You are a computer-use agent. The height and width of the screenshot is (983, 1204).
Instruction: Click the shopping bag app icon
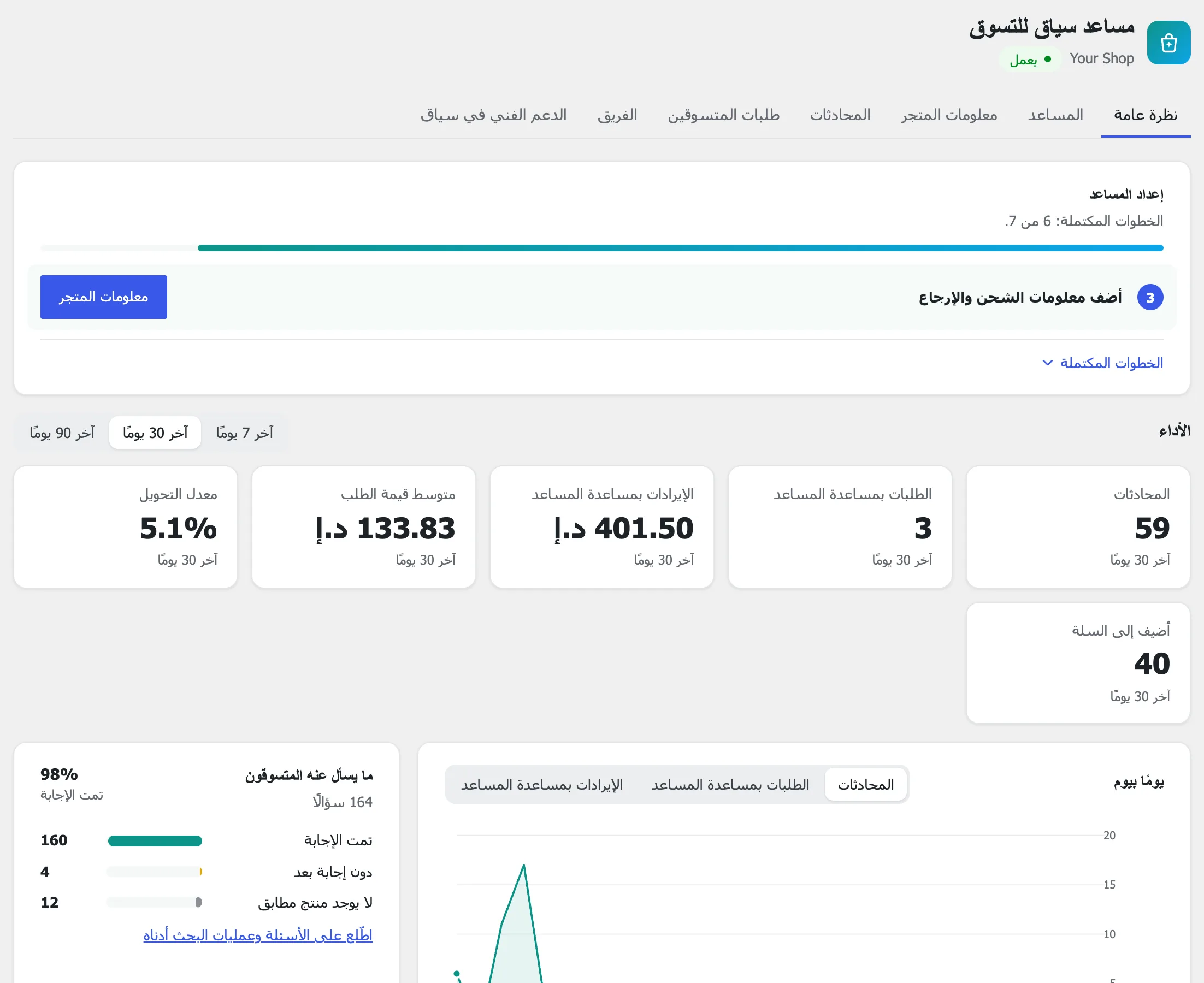(x=1168, y=43)
